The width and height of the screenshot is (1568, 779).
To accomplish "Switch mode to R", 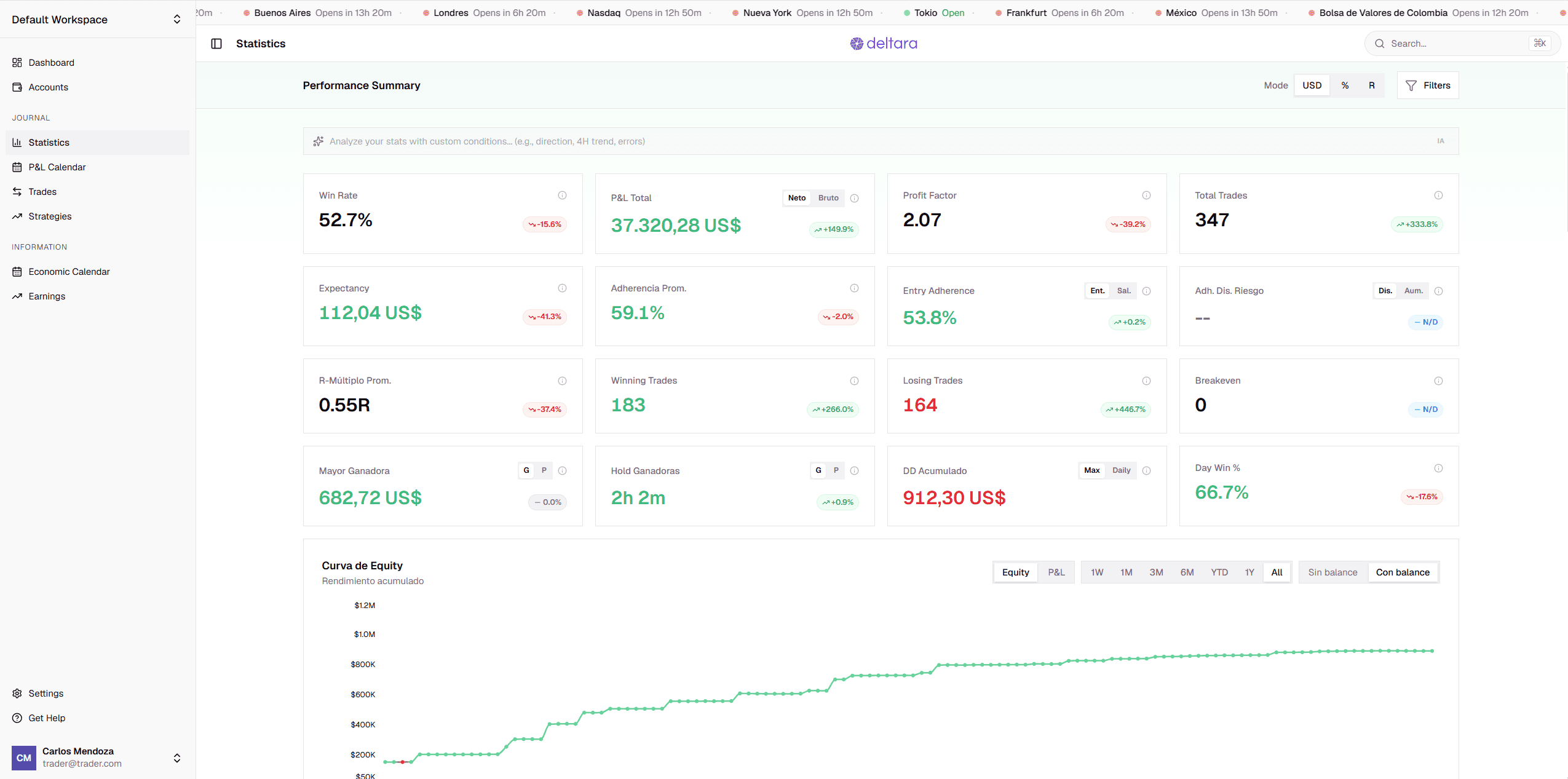I will tap(1371, 85).
